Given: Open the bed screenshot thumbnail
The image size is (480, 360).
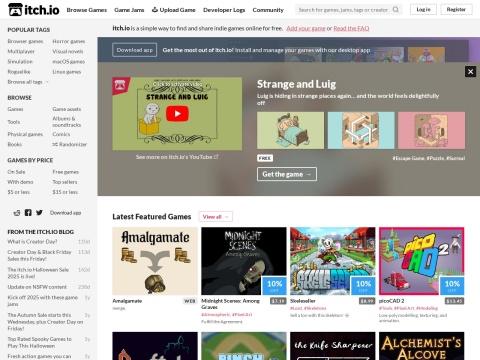Looking at the screenshot, I should 290,130.
